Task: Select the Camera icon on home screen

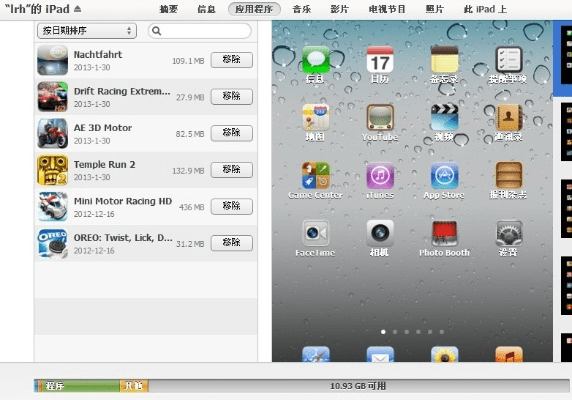Action: (380, 233)
